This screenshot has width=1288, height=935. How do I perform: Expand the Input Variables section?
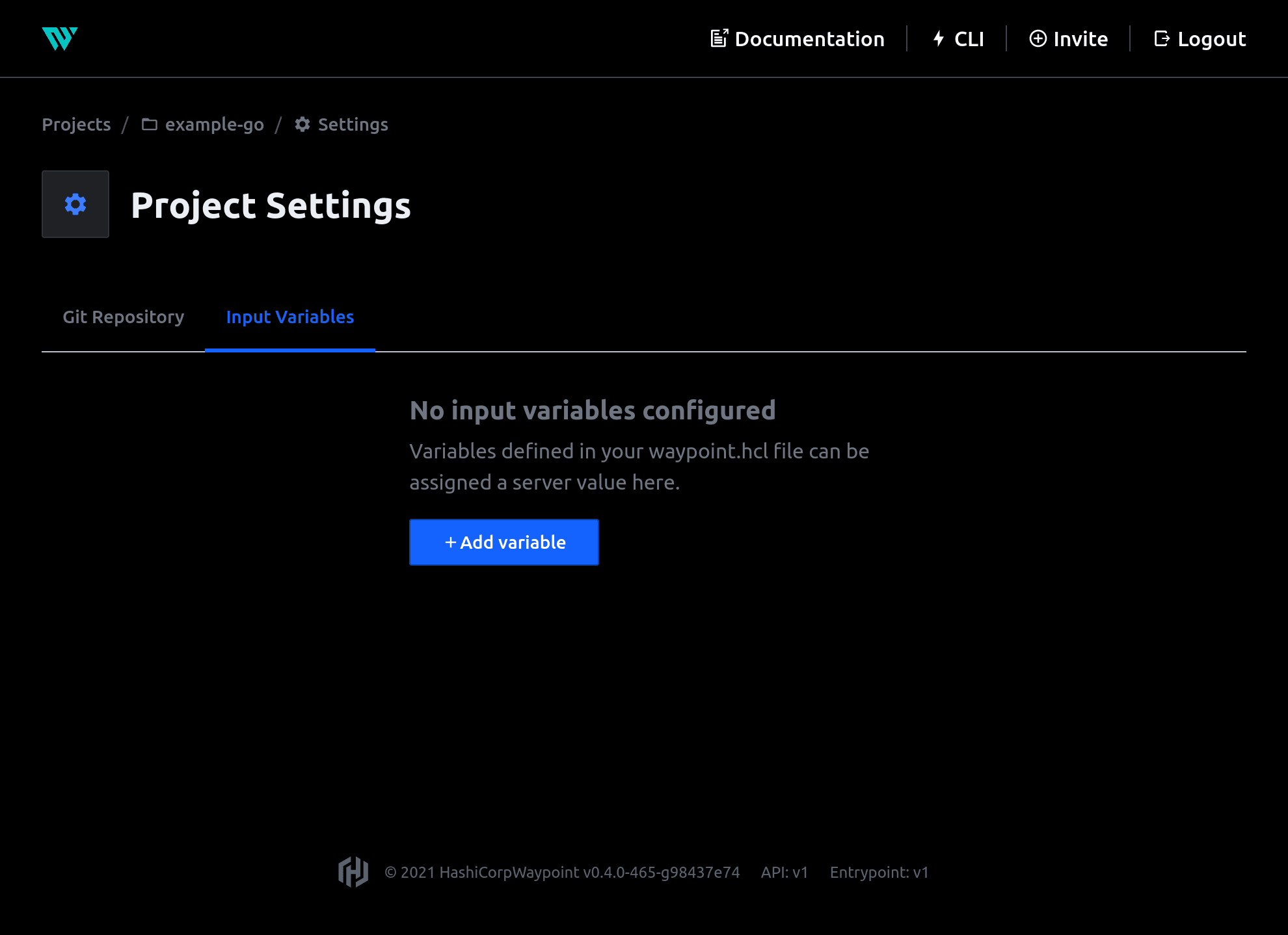290,316
